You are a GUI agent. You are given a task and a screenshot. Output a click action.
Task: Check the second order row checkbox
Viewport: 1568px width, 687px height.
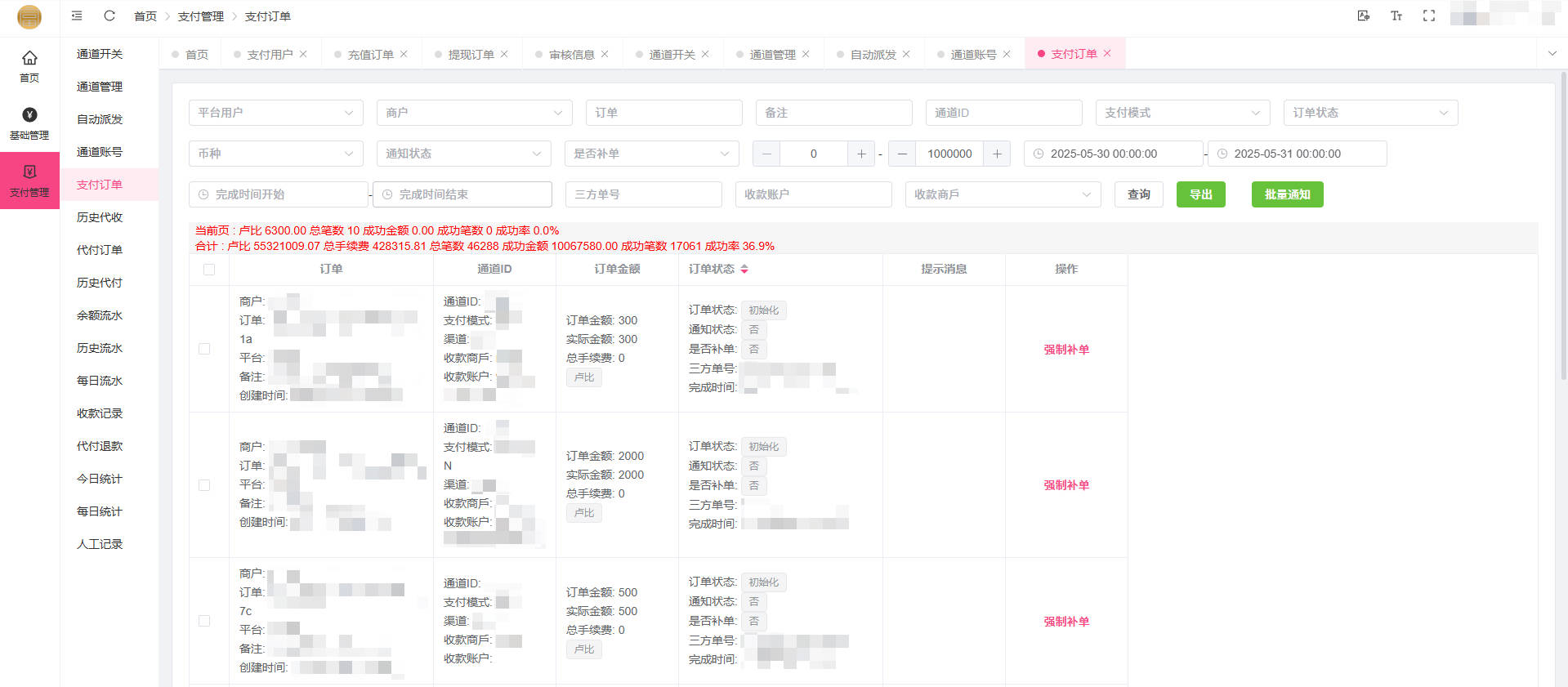(x=204, y=485)
